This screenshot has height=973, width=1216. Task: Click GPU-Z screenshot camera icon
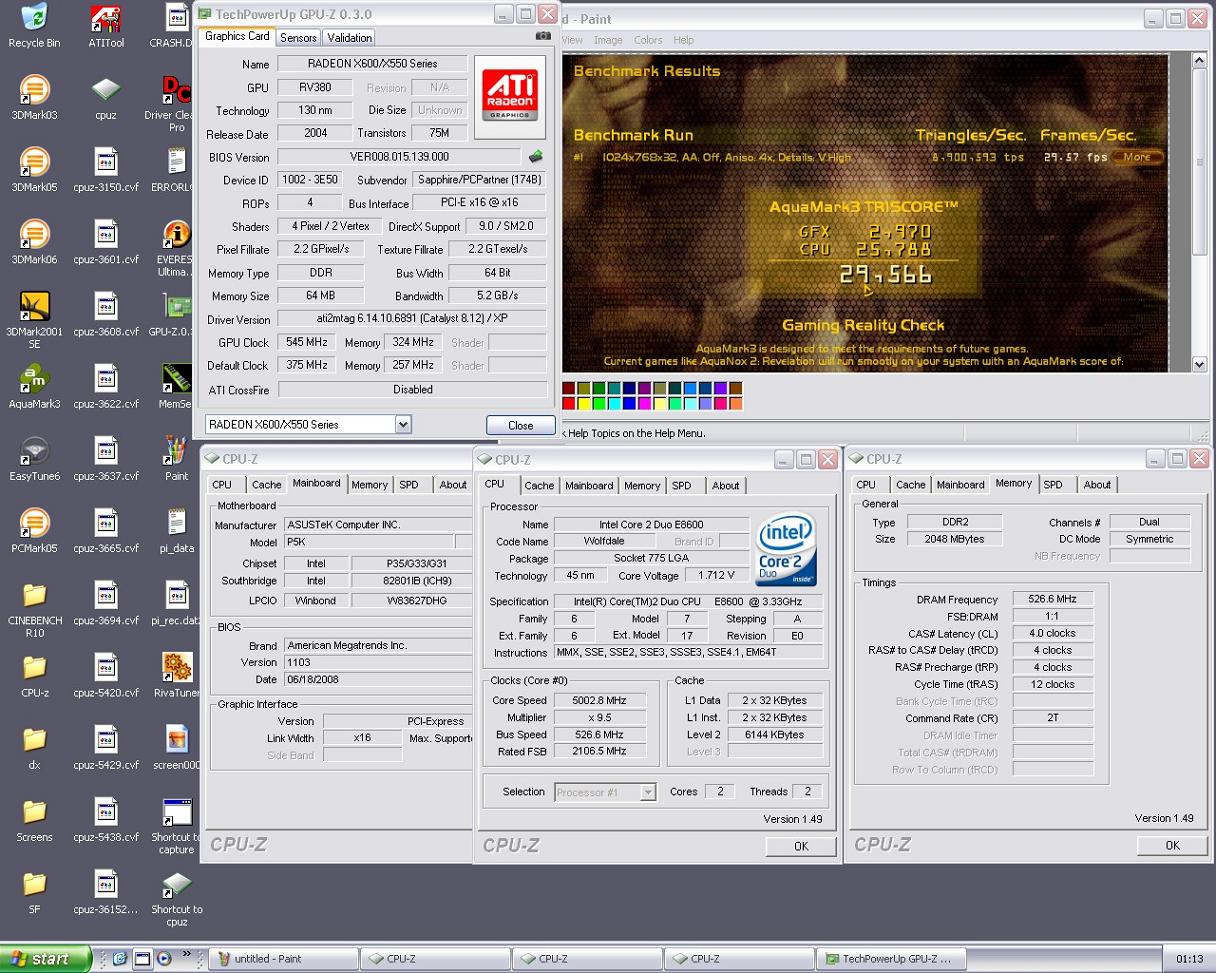[x=543, y=36]
